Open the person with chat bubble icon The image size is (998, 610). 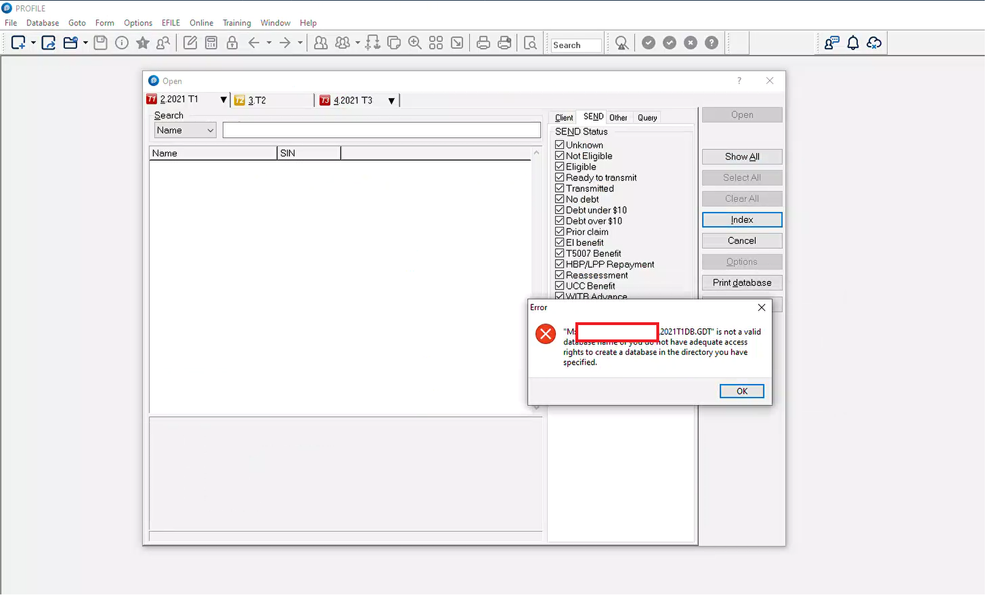831,43
